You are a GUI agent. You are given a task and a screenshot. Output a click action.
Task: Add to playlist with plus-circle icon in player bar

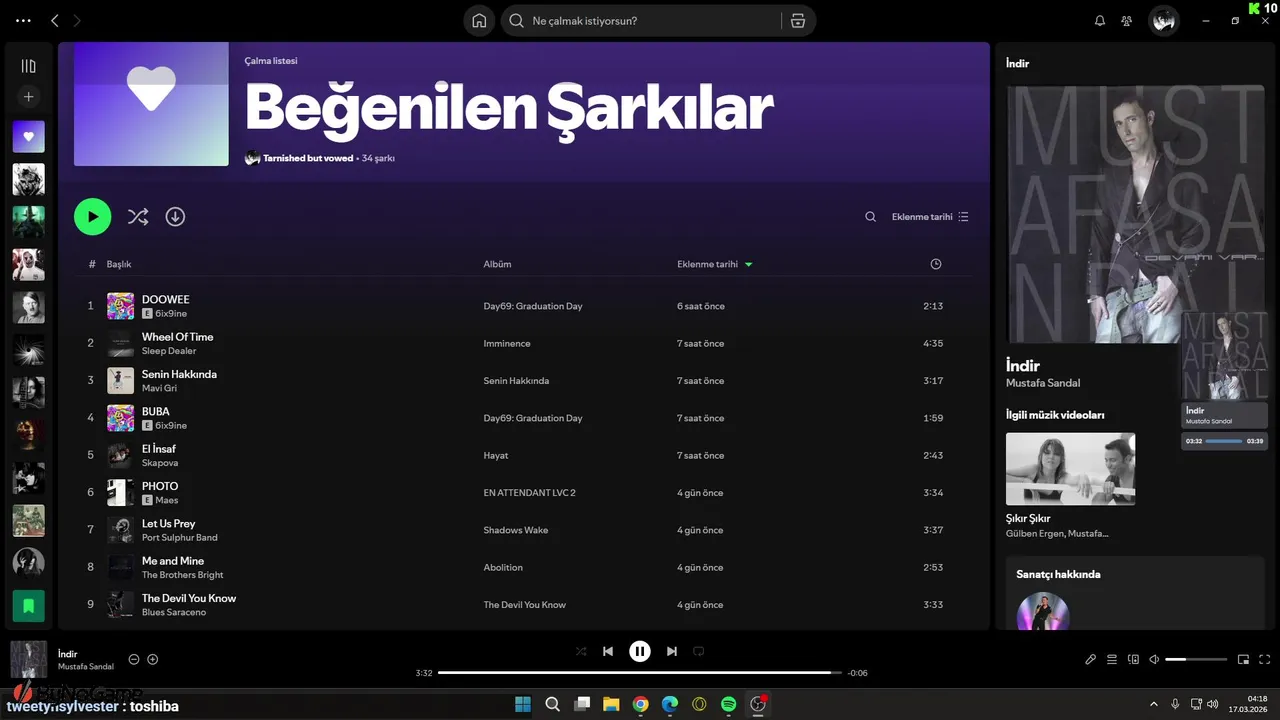pyautogui.click(x=153, y=659)
